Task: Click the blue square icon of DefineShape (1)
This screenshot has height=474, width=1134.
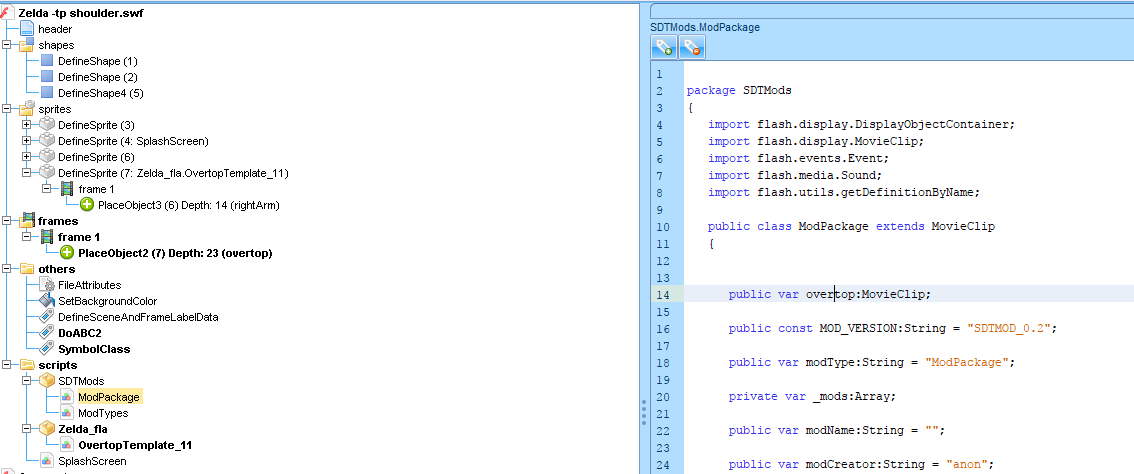Action: pos(47,61)
